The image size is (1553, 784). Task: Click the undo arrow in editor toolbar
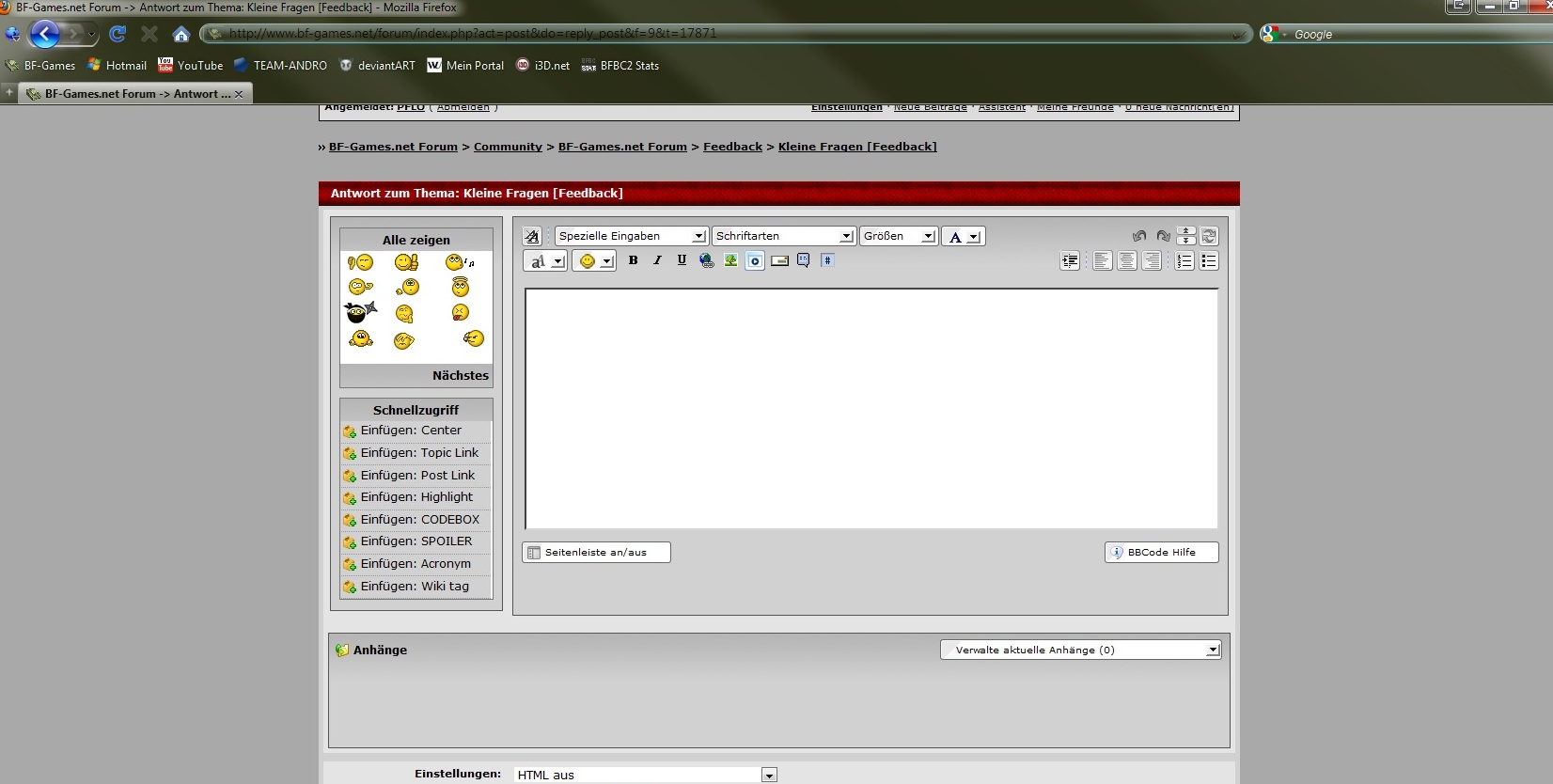(x=1139, y=236)
